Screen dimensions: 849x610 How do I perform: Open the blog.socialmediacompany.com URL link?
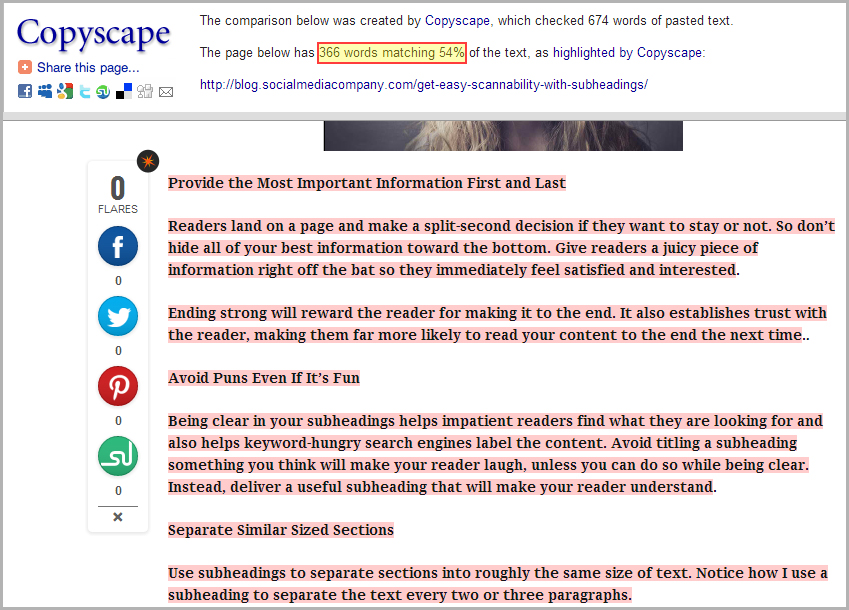pos(424,84)
